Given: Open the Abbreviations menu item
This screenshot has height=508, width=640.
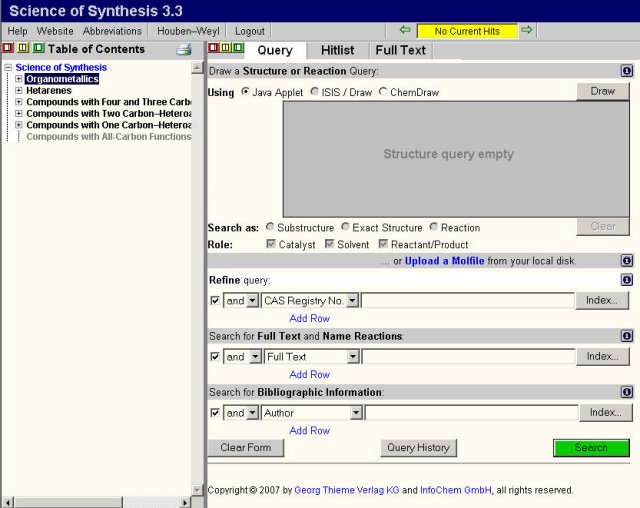Looking at the screenshot, I should click(x=112, y=31).
